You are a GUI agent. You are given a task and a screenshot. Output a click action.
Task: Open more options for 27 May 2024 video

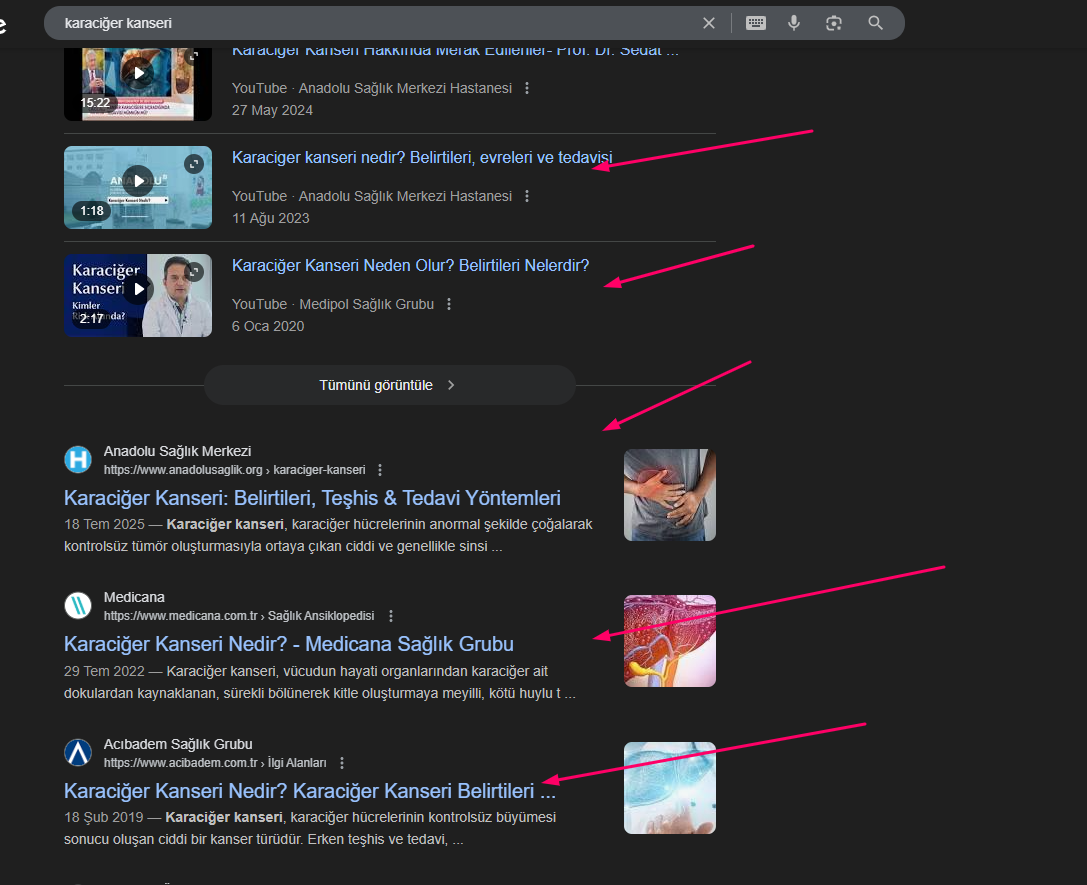coord(527,88)
